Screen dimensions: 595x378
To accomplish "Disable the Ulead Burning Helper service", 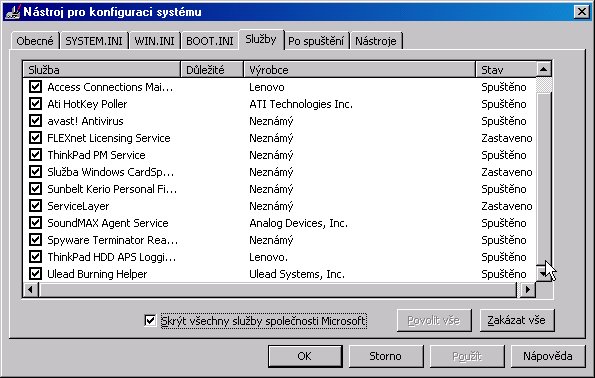I will point(35,274).
